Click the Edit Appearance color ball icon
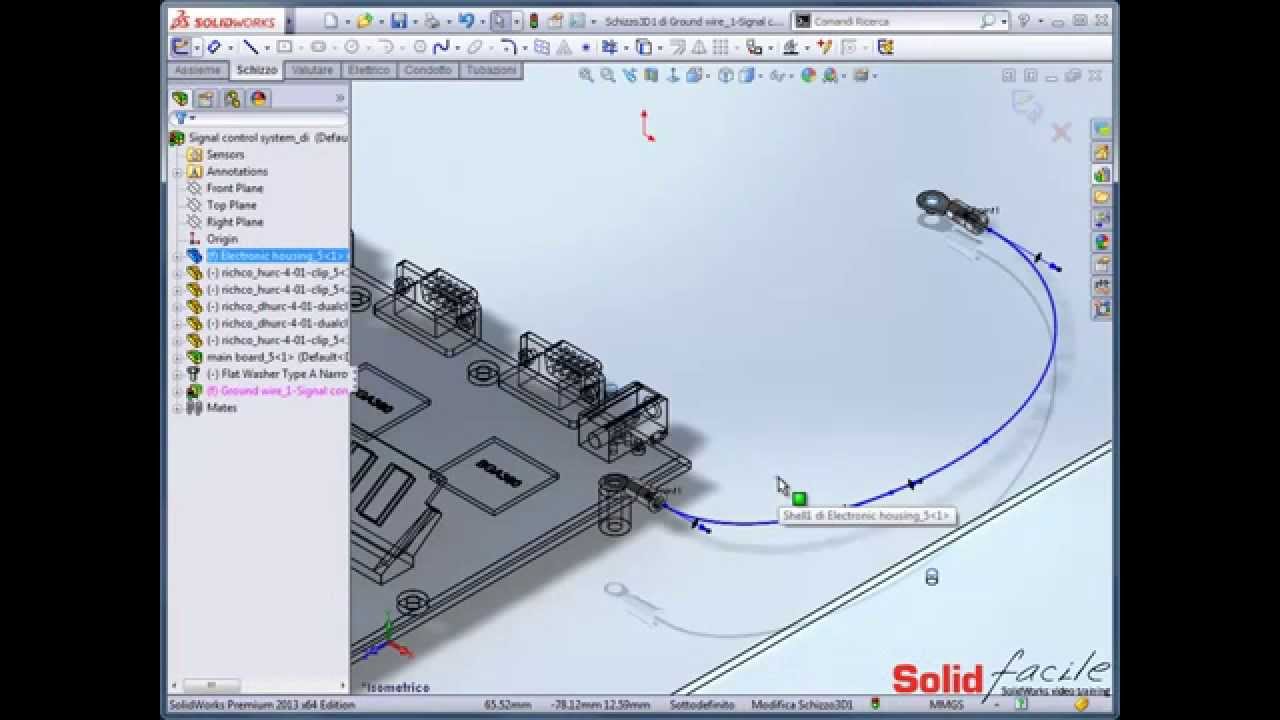This screenshot has width=1280, height=720. [x=808, y=75]
